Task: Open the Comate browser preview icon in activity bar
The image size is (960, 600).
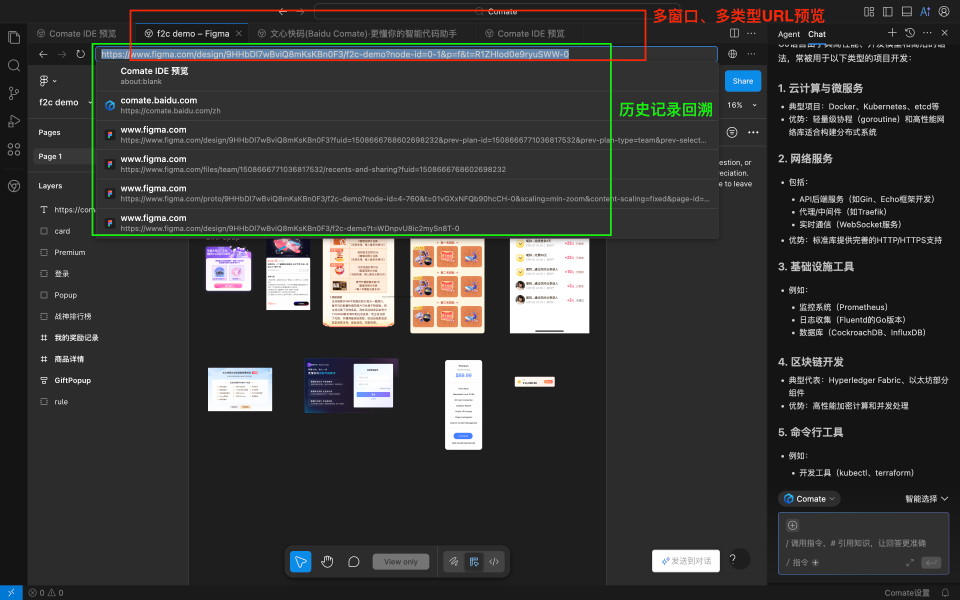Action: 13,186
